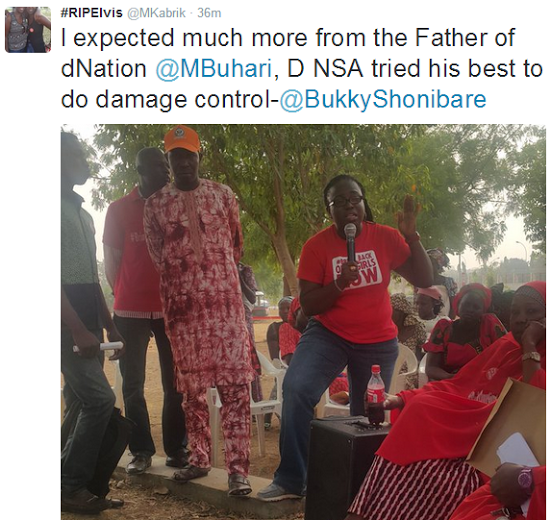Viewport: 551px width, 520px height.
Task: Click the red shirt logo in the photo
Action: click(357, 270)
